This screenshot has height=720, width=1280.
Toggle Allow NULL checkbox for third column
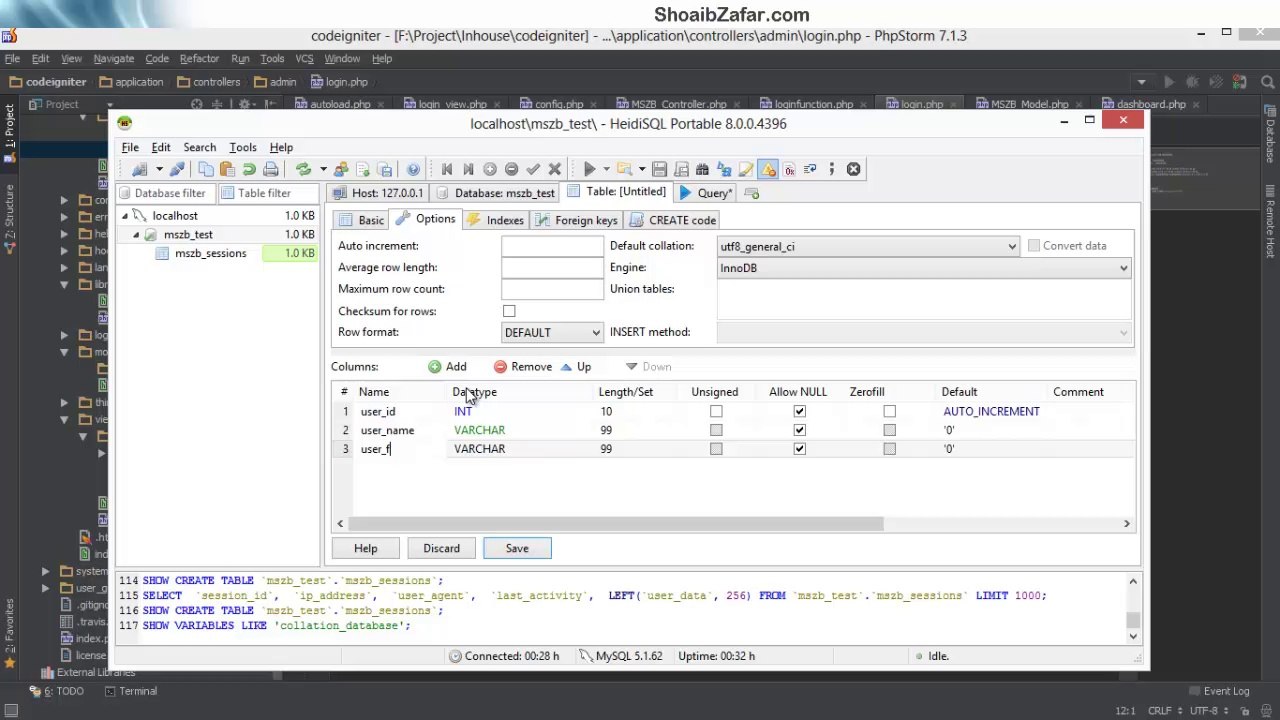click(x=799, y=449)
